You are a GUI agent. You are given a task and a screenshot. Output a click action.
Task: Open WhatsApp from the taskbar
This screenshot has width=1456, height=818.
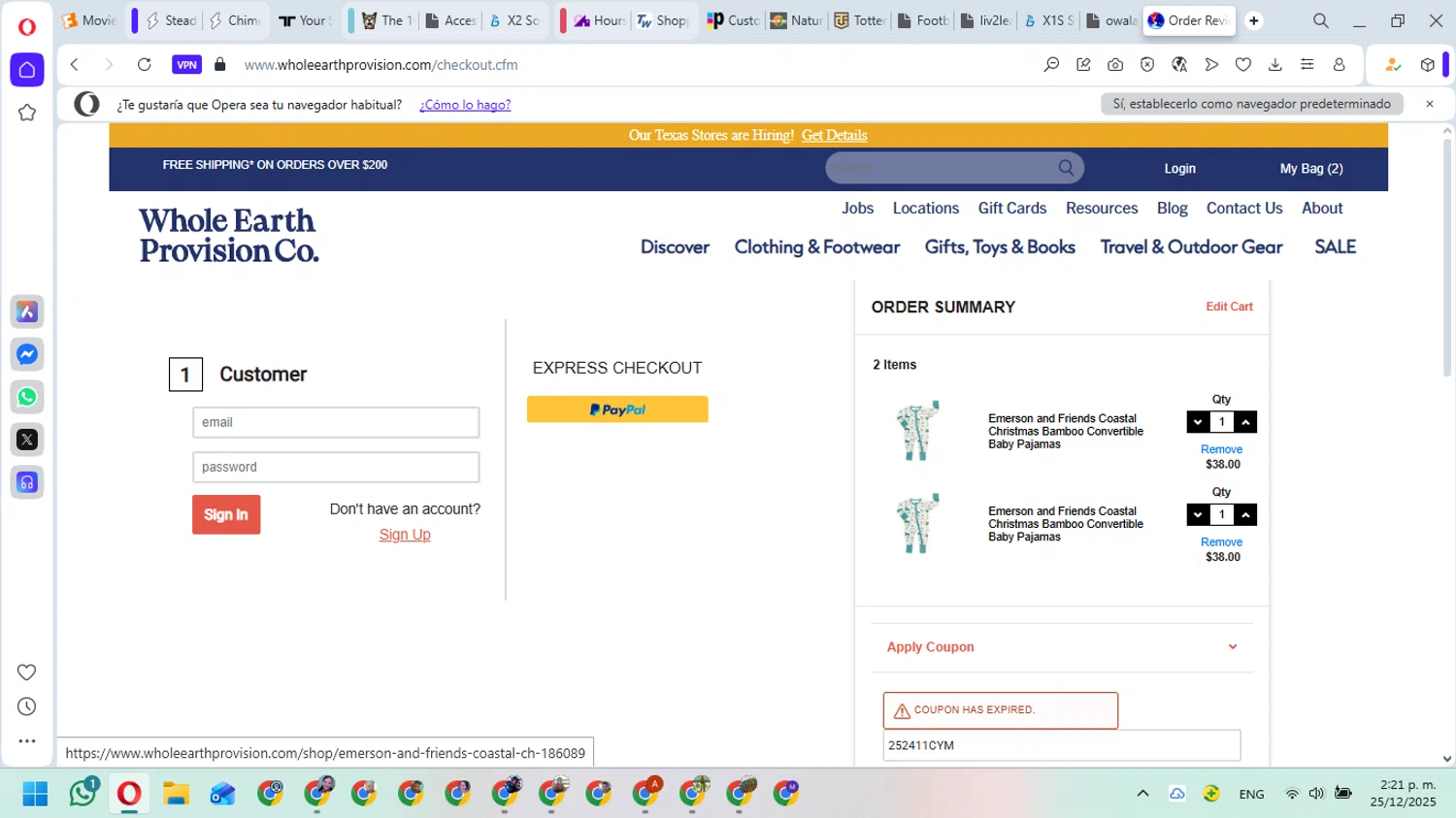(x=83, y=793)
